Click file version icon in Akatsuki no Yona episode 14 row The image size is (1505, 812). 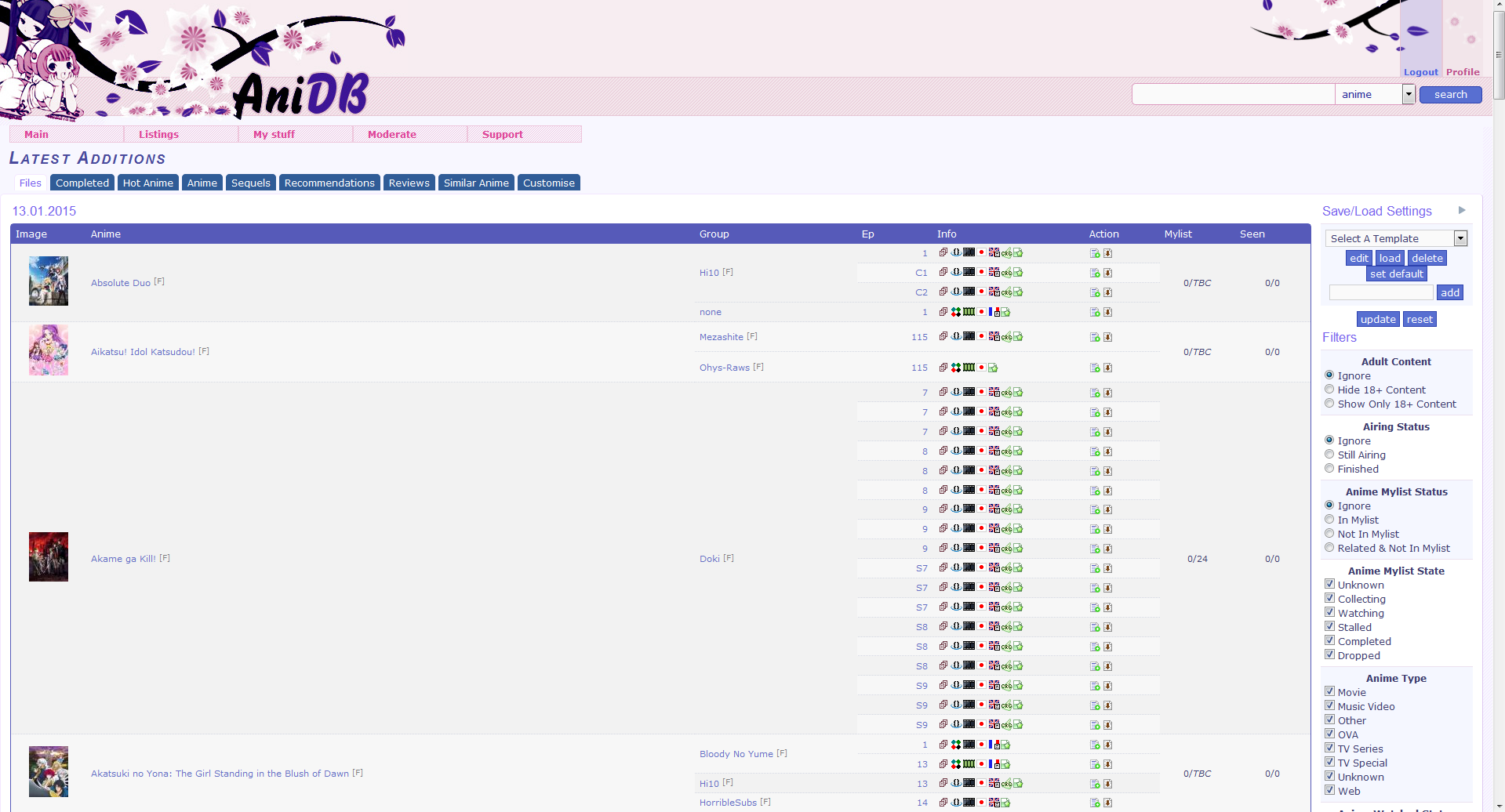point(943,802)
